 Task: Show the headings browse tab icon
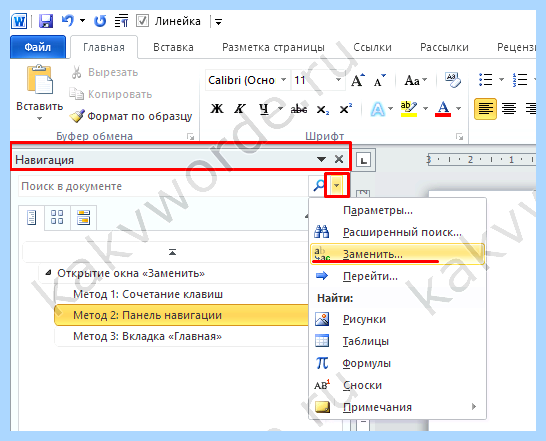coord(31,218)
